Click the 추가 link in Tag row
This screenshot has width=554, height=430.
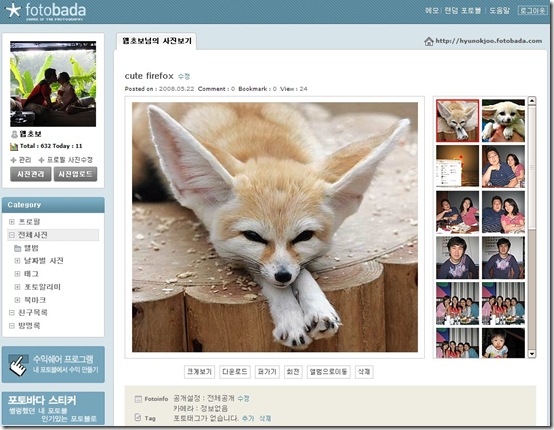point(248,418)
